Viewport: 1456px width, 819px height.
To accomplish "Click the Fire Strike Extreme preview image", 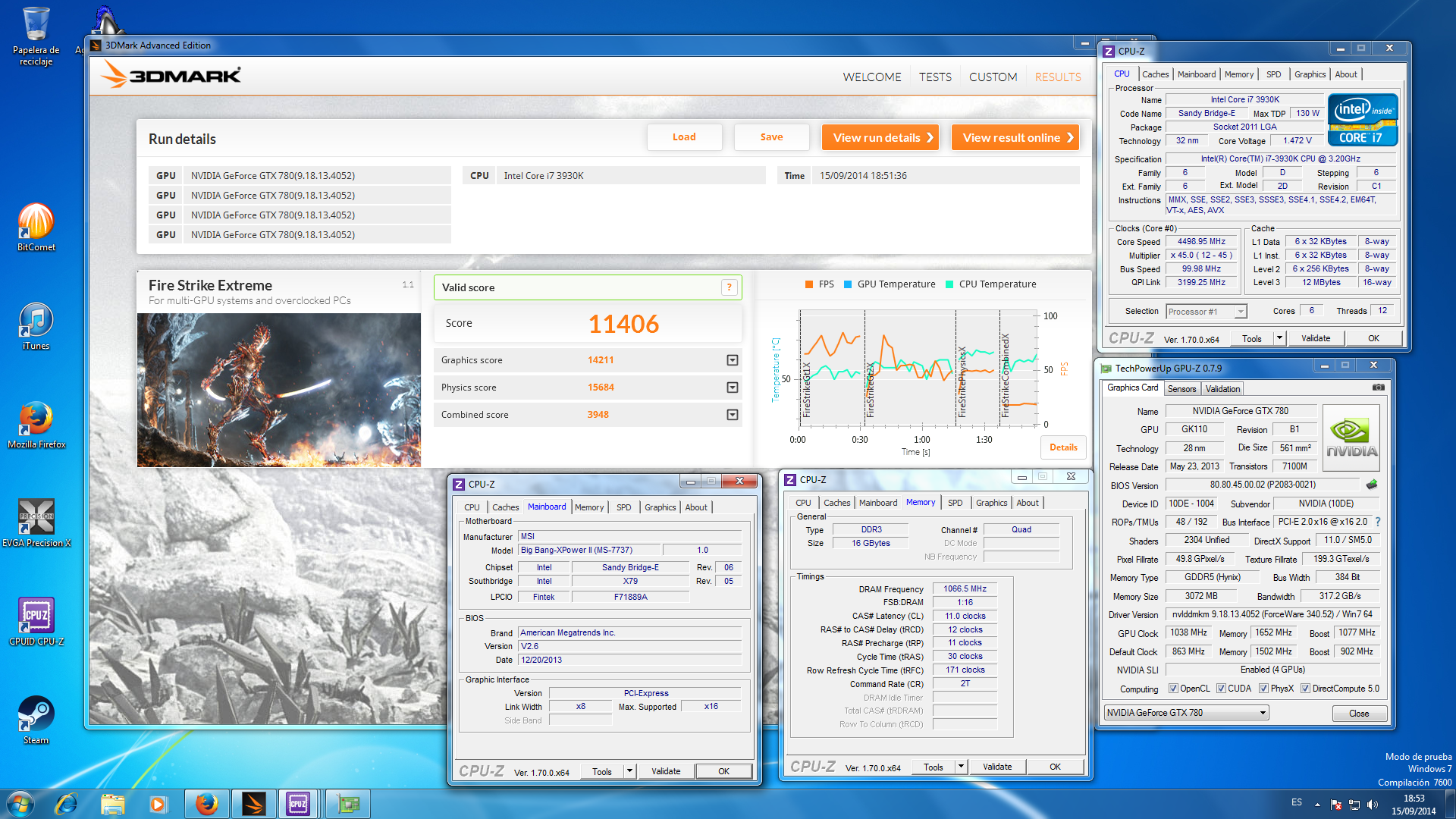I will point(279,390).
